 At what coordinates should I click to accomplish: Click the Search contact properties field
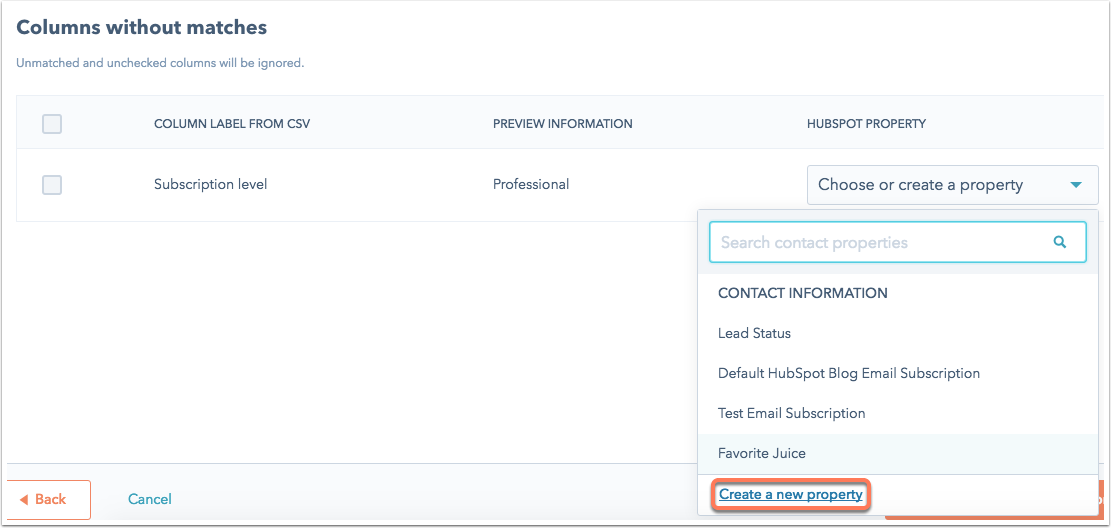897,242
